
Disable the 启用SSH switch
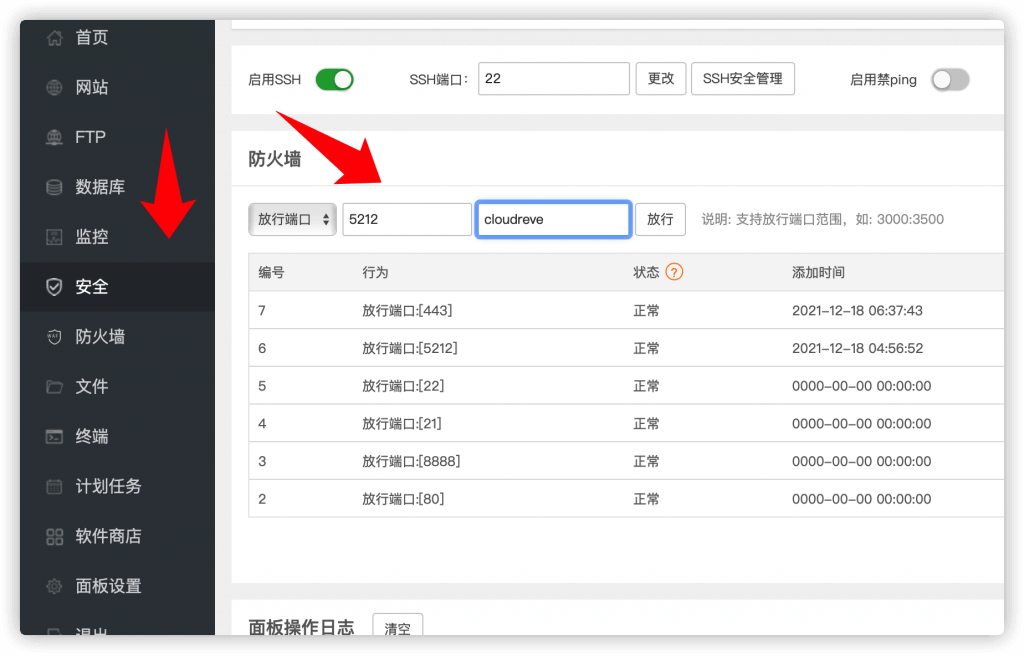pyautogui.click(x=334, y=79)
